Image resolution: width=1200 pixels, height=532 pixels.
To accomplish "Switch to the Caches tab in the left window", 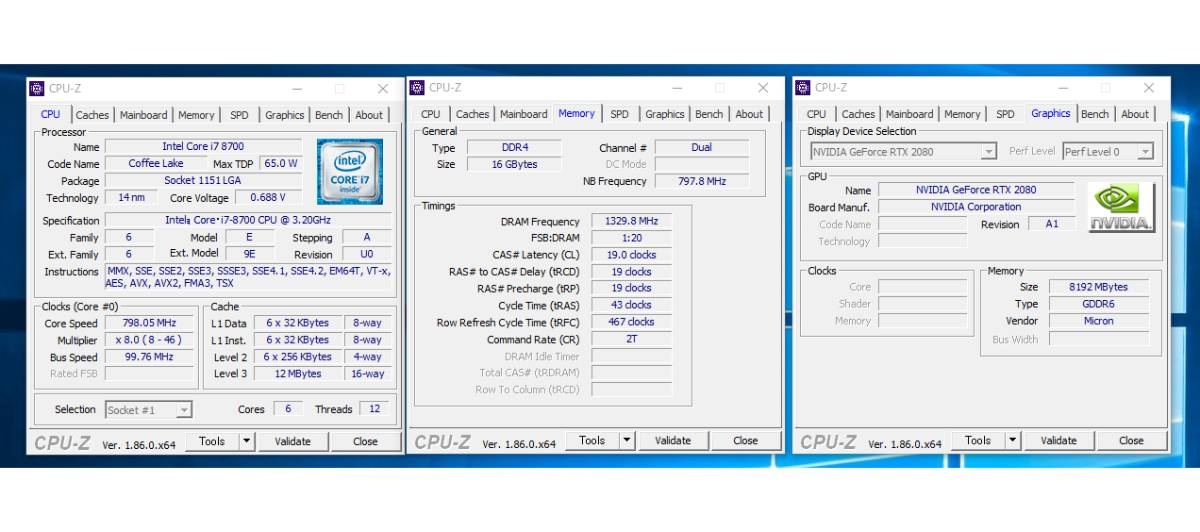I will (x=92, y=115).
